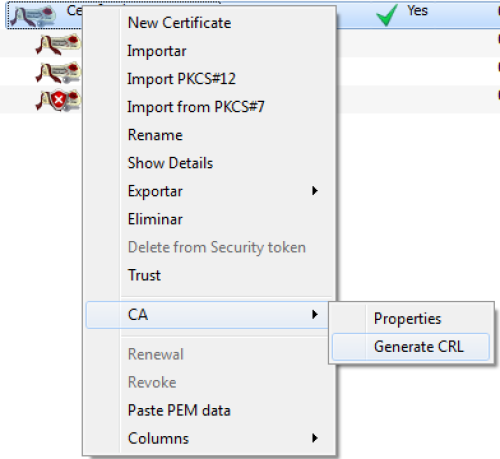Viewport: 500px width, 459px height.
Task: Select the third certificate icon with key
Action: pyautogui.click(x=58, y=72)
